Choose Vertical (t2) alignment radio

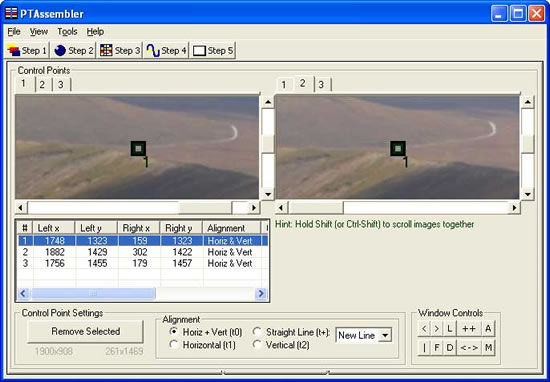[281, 345]
